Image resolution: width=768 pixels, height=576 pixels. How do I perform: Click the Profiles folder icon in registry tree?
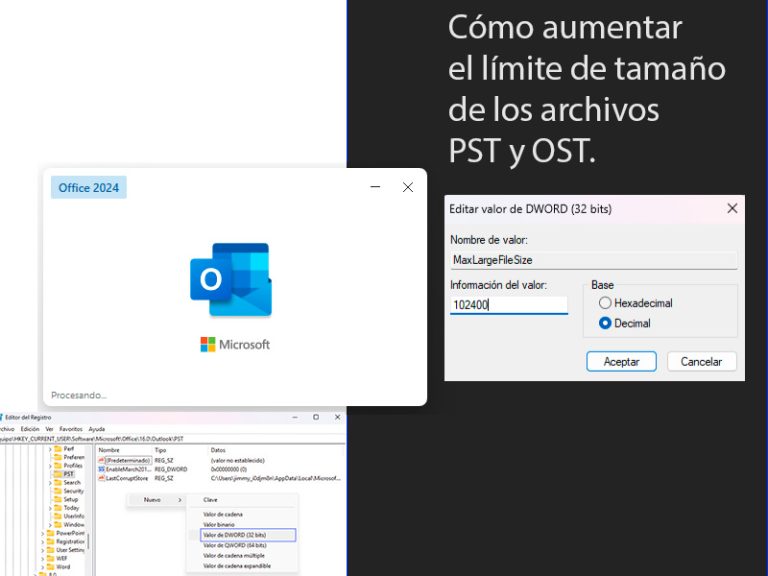point(58,465)
